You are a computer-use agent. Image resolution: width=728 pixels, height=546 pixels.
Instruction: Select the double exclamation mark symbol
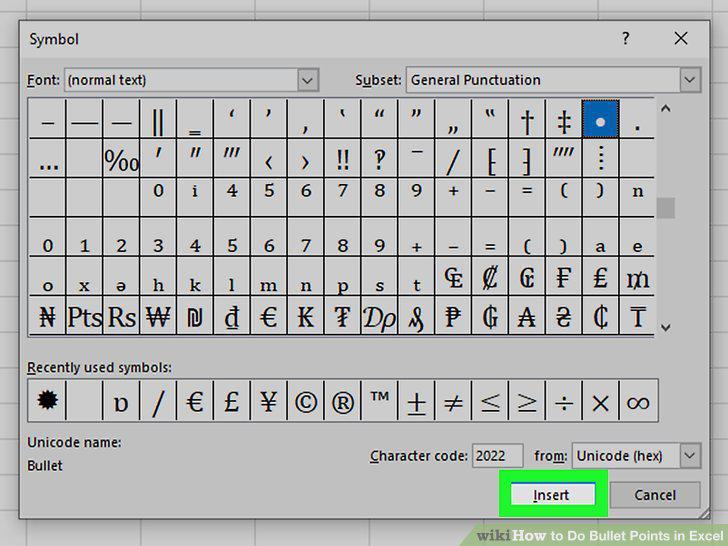coord(343,159)
